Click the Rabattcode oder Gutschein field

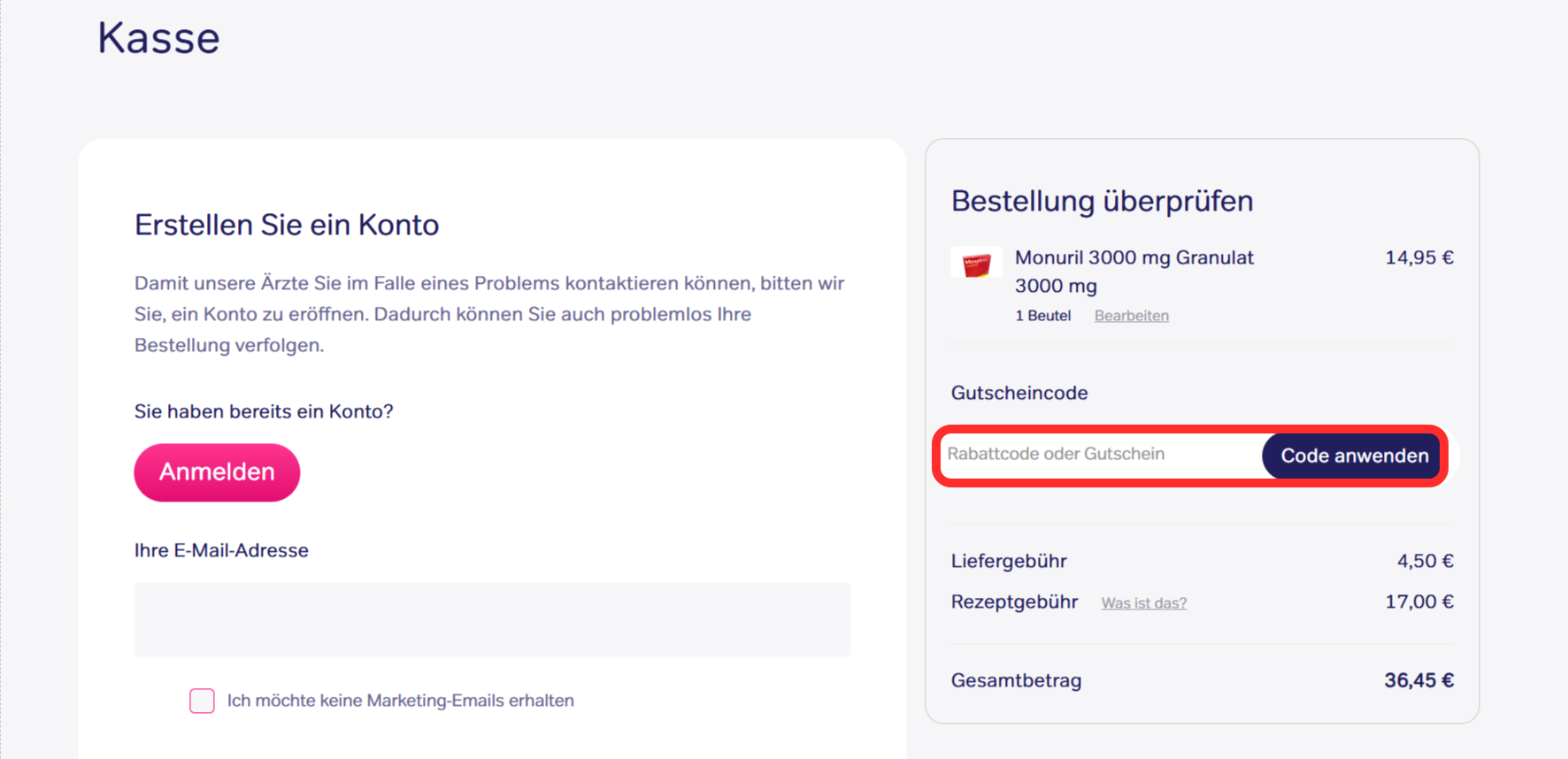click(1102, 455)
